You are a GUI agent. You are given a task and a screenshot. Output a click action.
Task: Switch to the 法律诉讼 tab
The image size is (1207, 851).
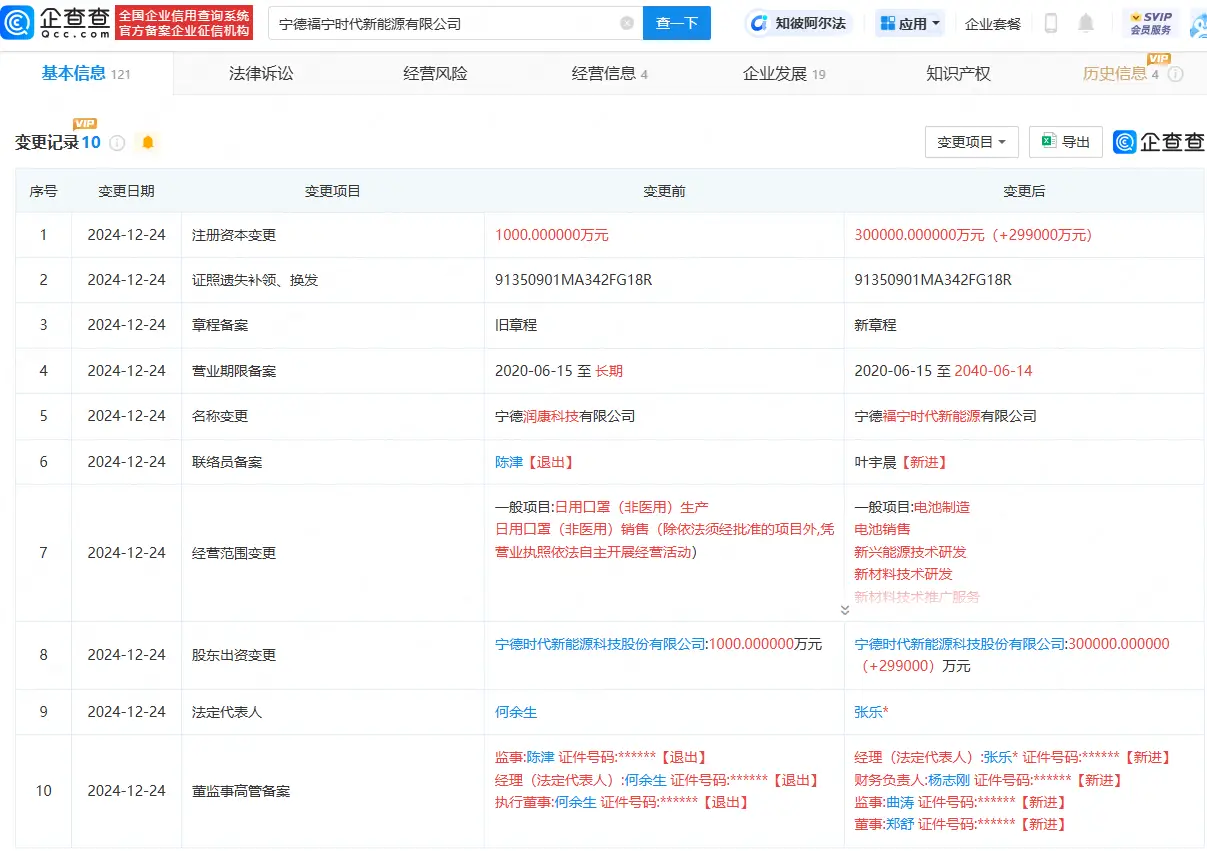point(260,72)
